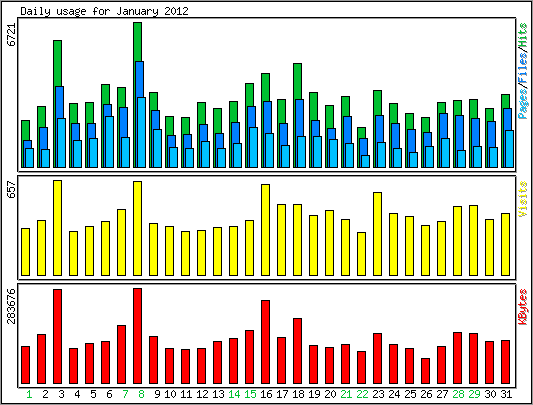This screenshot has width=533, height=405.
Task: Click day 31 on the x-axis
Action: point(506,394)
